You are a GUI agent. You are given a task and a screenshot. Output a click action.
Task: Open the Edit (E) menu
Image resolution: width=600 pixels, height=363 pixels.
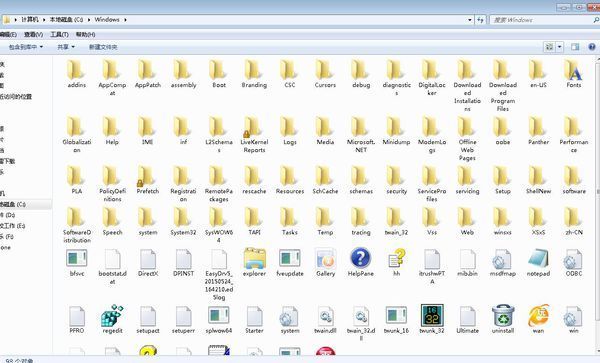click(x=8, y=34)
